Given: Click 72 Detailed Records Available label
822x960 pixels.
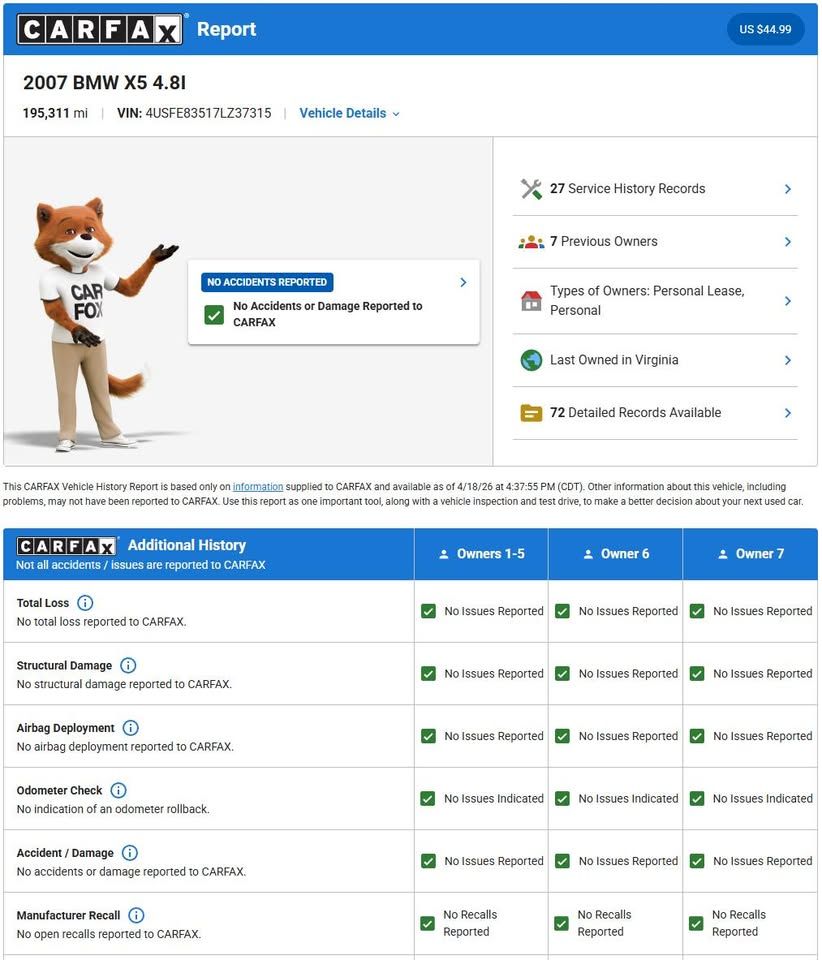Looking at the screenshot, I should [x=635, y=413].
